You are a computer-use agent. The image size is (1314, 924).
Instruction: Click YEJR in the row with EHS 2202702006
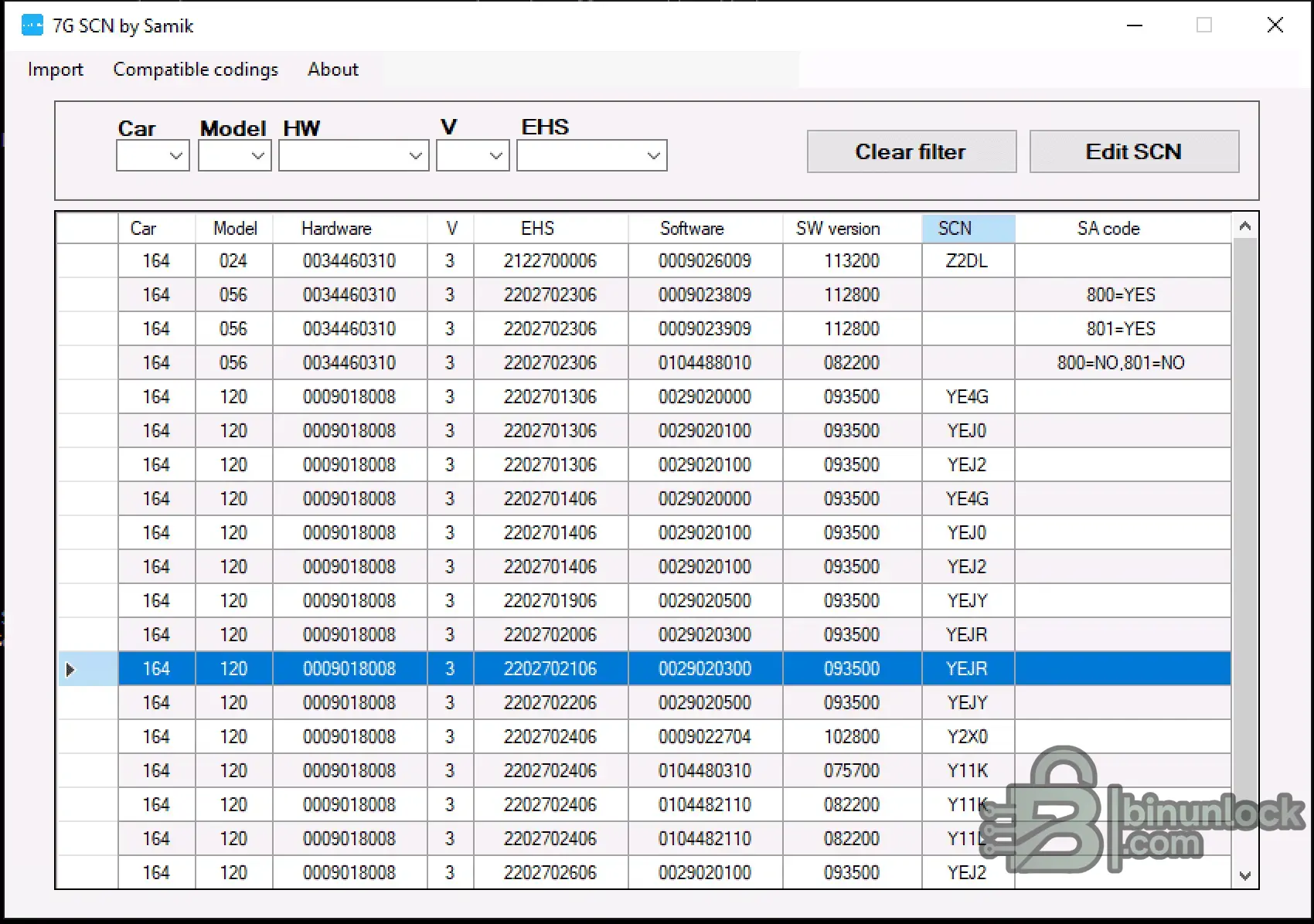pos(968,635)
